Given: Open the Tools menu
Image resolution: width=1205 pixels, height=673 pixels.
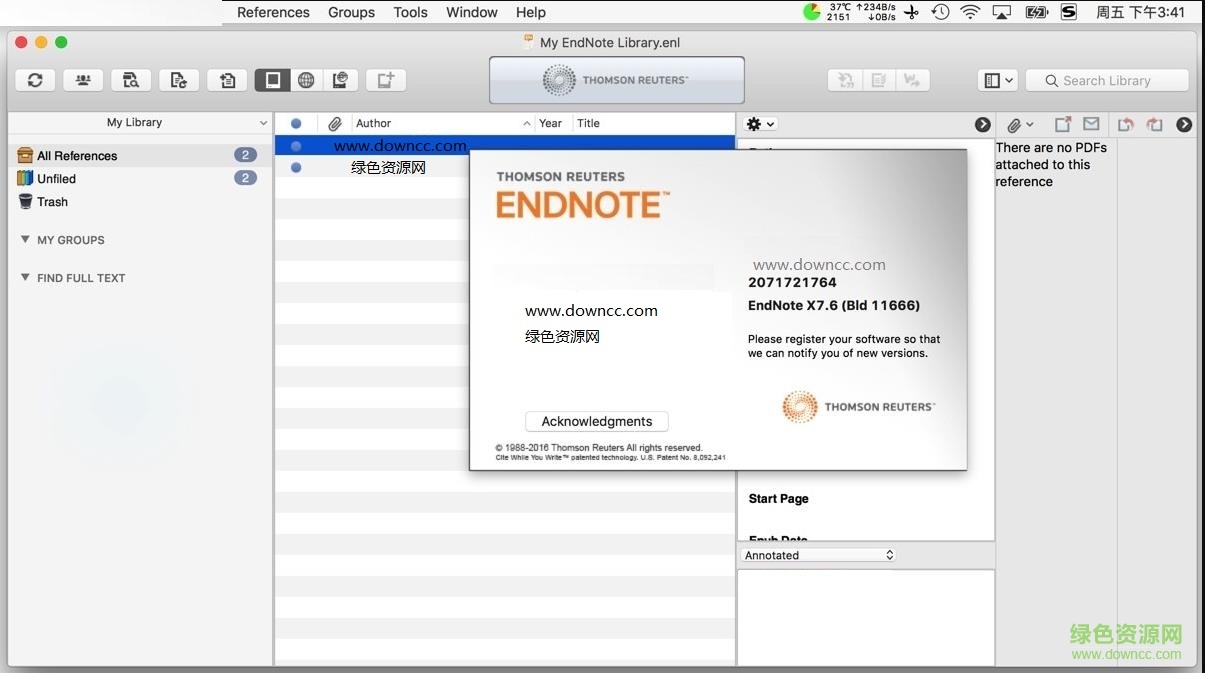Looking at the screenshot, I should click(x=410, y=12).
